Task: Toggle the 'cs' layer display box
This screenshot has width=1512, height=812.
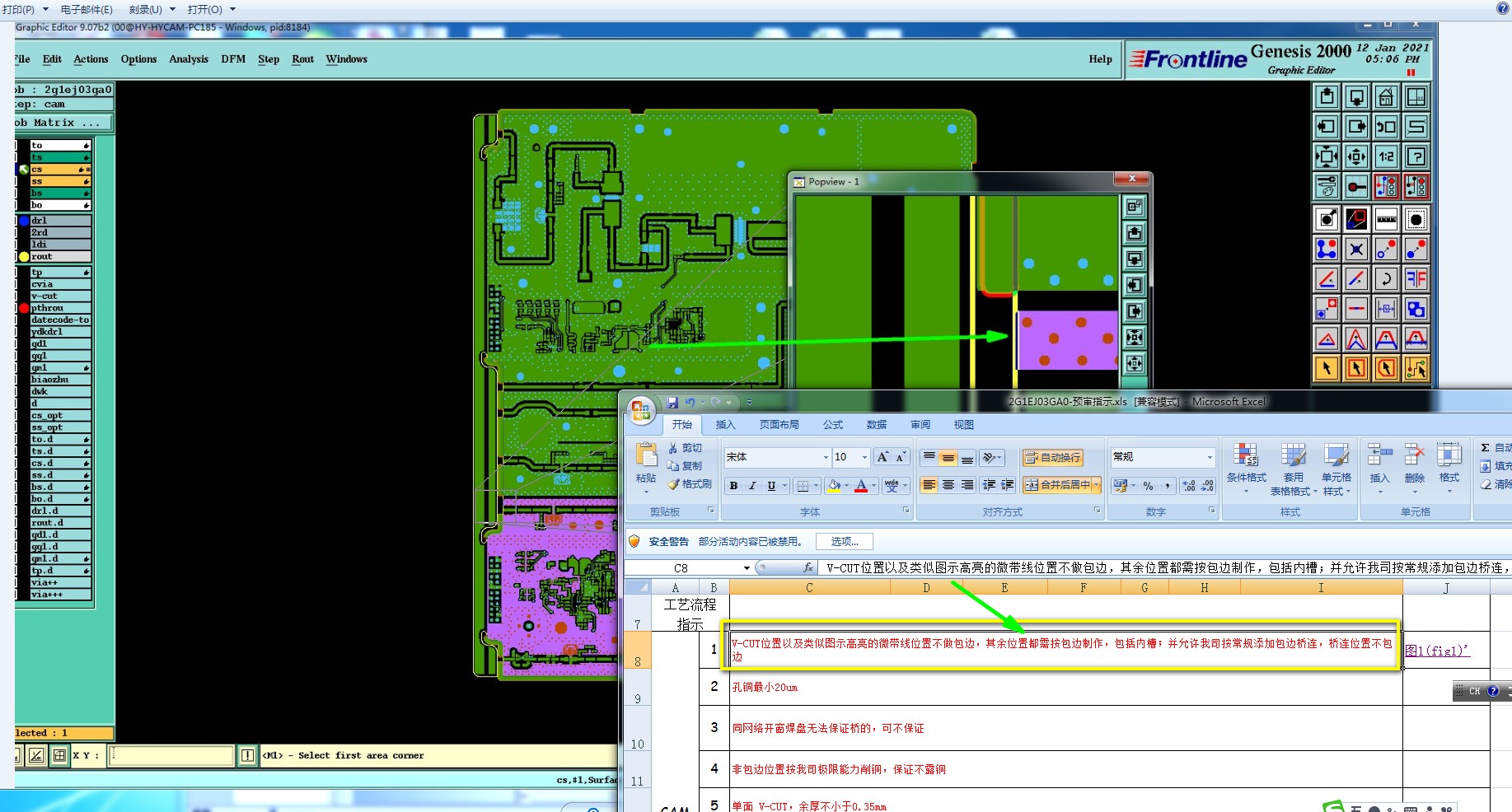Action: click(x=23, y=169)
